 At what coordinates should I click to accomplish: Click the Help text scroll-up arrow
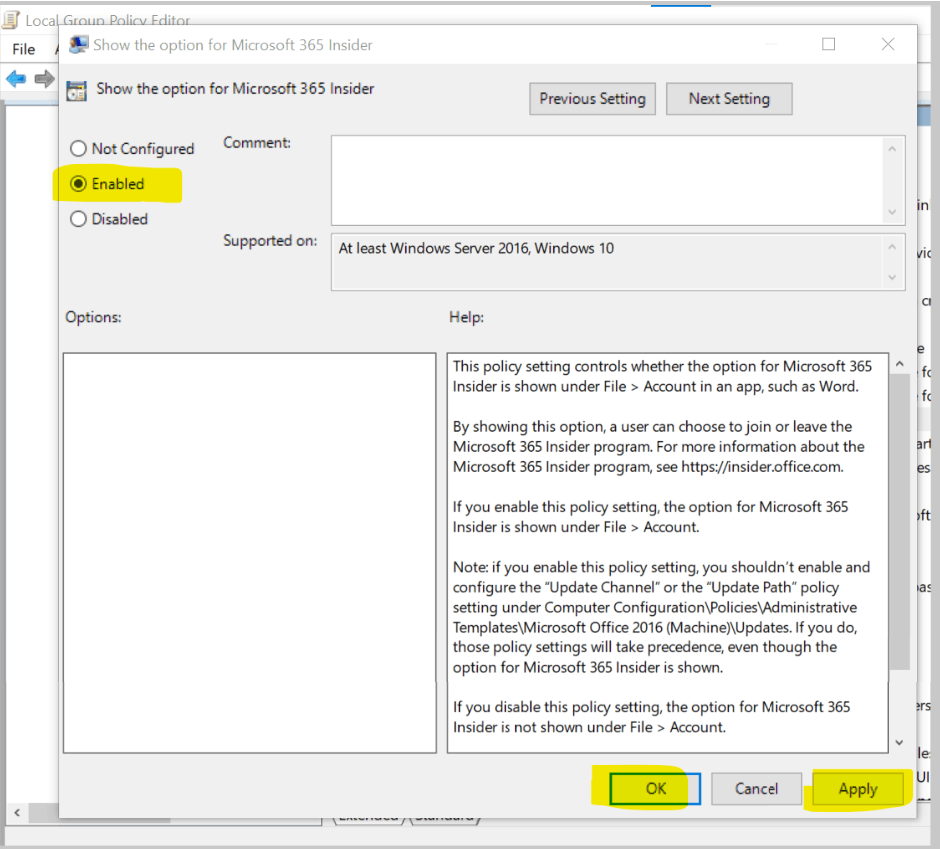(900, 364)
